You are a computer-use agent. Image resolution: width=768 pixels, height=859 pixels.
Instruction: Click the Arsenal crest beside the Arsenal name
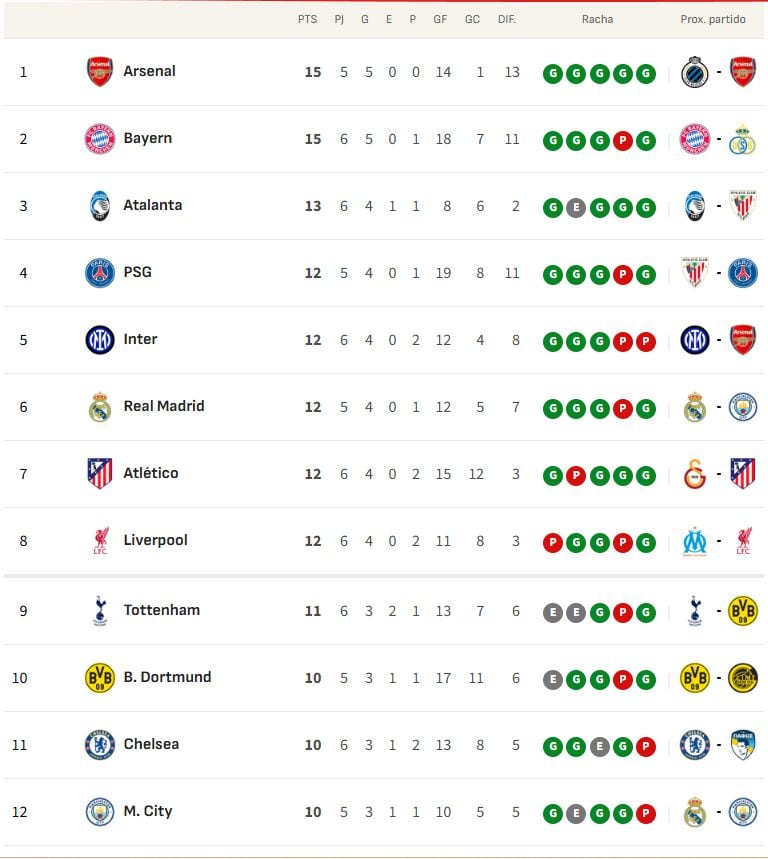click(100, 72)
